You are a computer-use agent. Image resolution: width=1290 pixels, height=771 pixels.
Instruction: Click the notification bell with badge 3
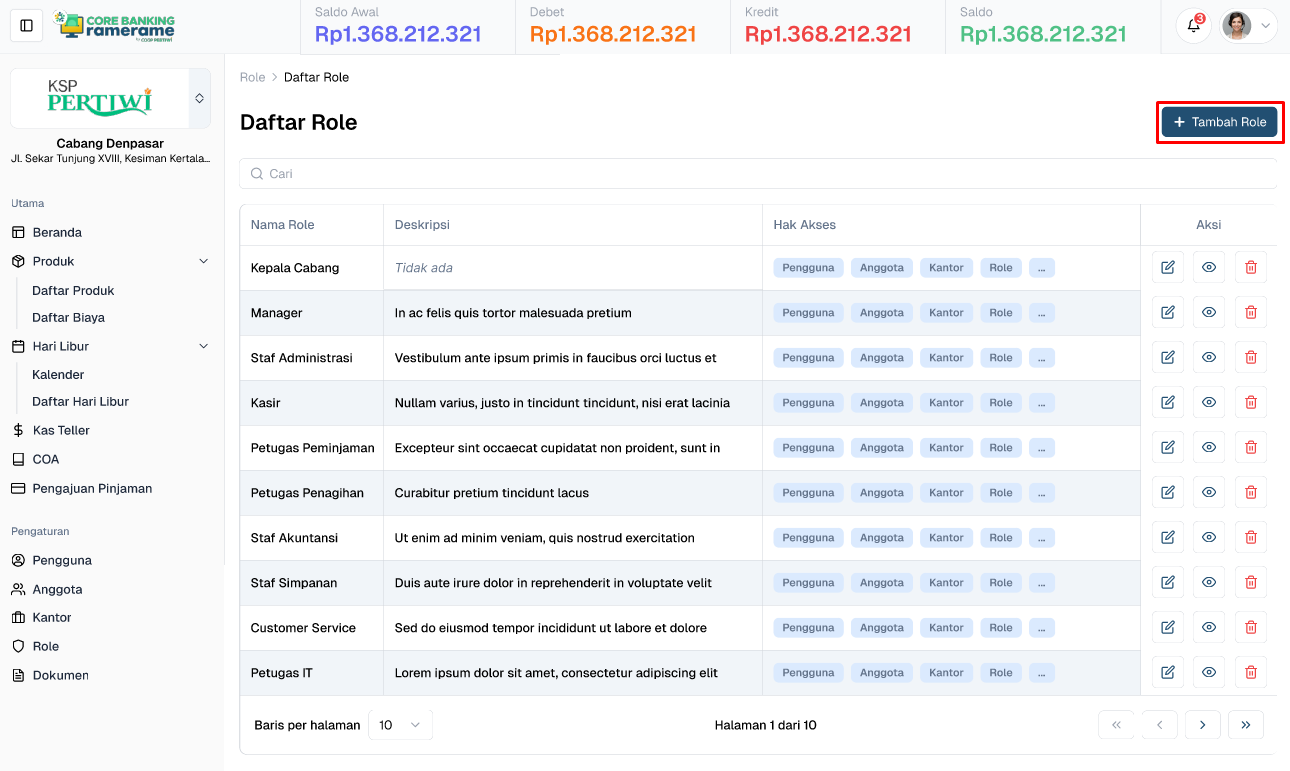click(1193, 25)
